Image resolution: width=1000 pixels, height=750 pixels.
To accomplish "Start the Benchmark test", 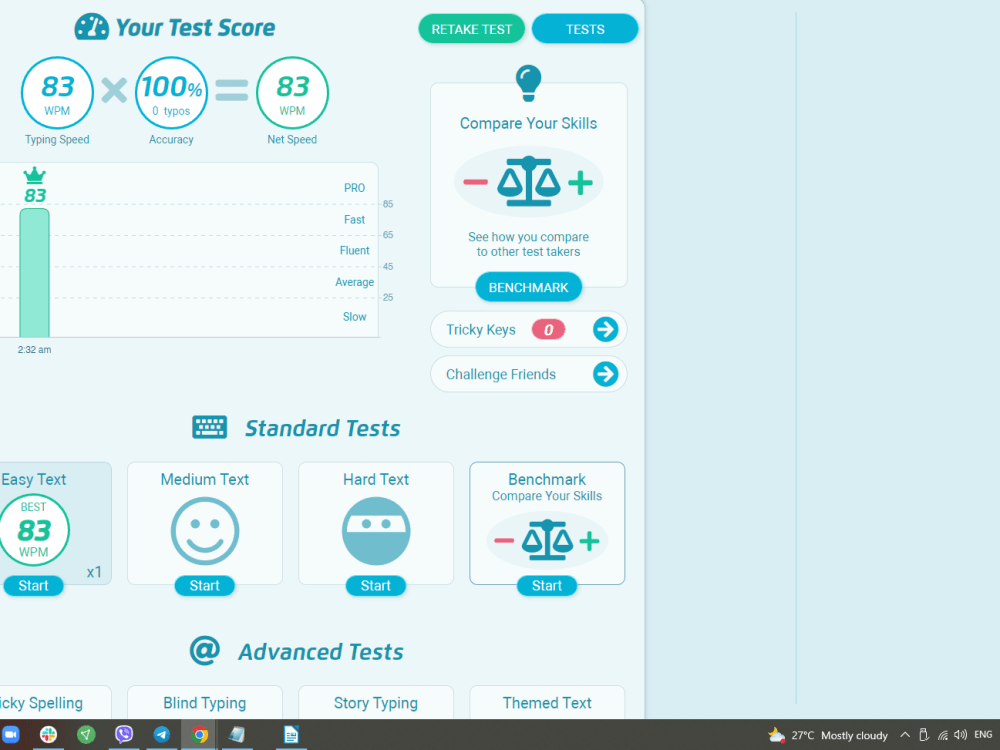I will coord(547,585).
